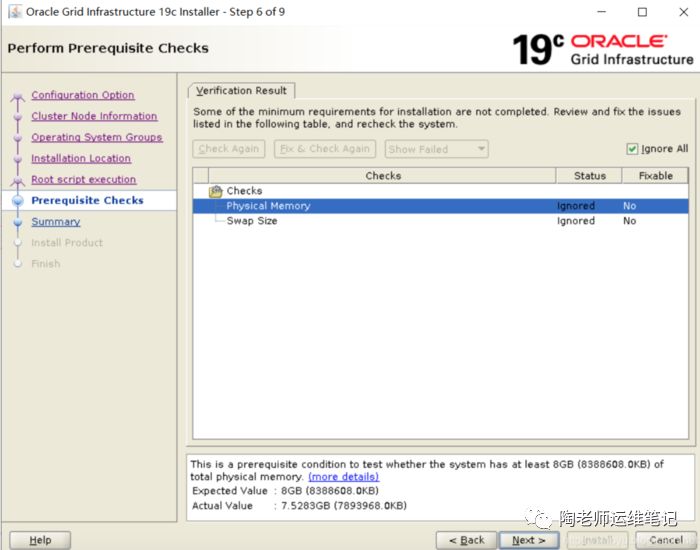Click the Cancel button
Image resolution: width=700 pixels, height=550 pixels.
[666, 540]
